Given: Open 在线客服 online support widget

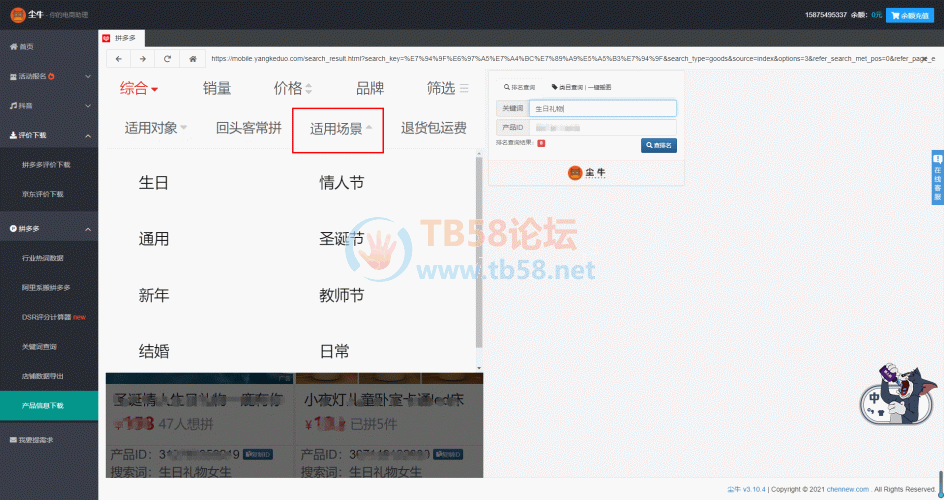Looking at the screenshot, I should click(x=937, y=177).
